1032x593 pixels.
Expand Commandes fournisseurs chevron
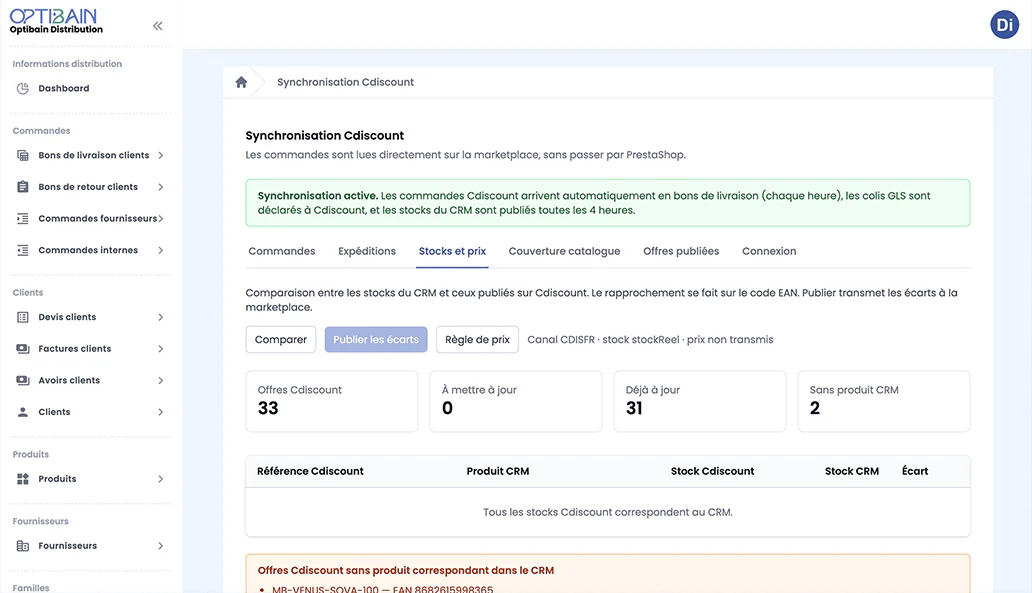pos(161,219)
